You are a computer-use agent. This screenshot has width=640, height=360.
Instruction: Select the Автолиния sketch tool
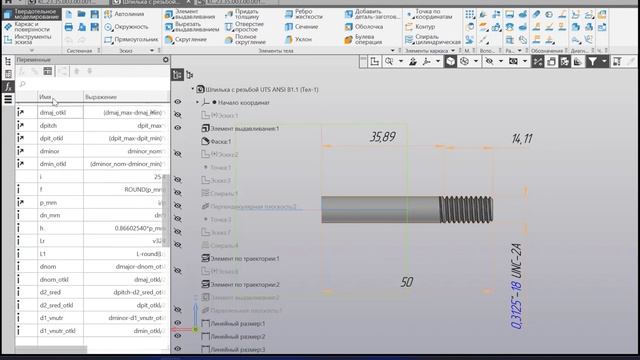(x=124, y=14)
